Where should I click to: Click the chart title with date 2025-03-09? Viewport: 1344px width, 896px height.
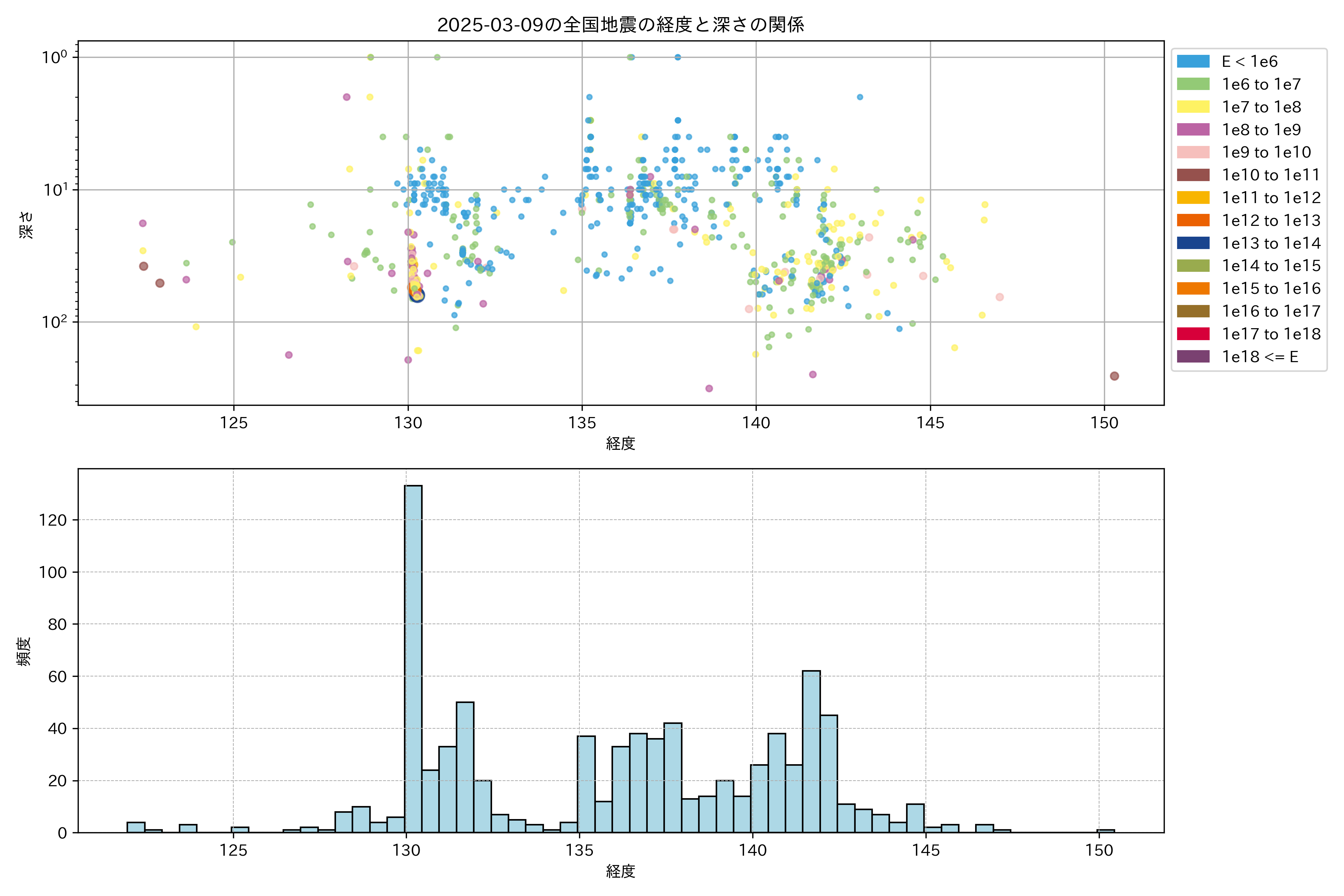(620, 25)
